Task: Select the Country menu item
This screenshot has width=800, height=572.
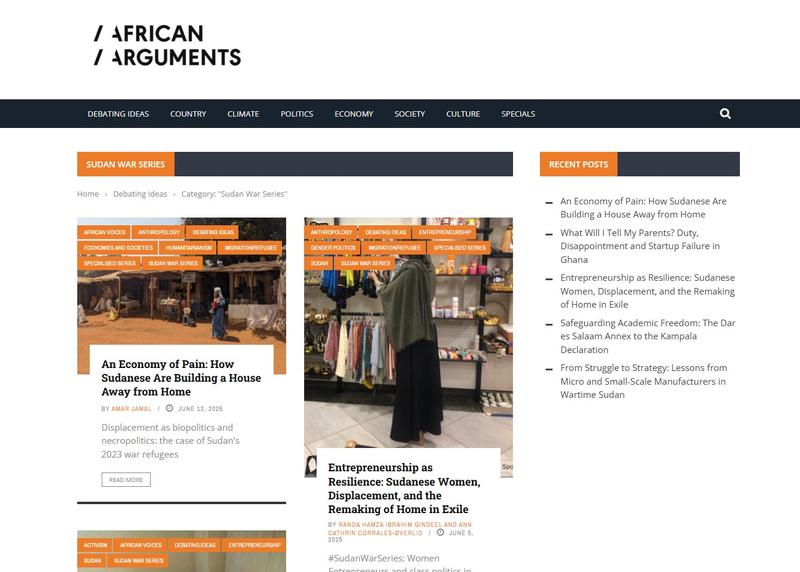Action: coord(188,114)
